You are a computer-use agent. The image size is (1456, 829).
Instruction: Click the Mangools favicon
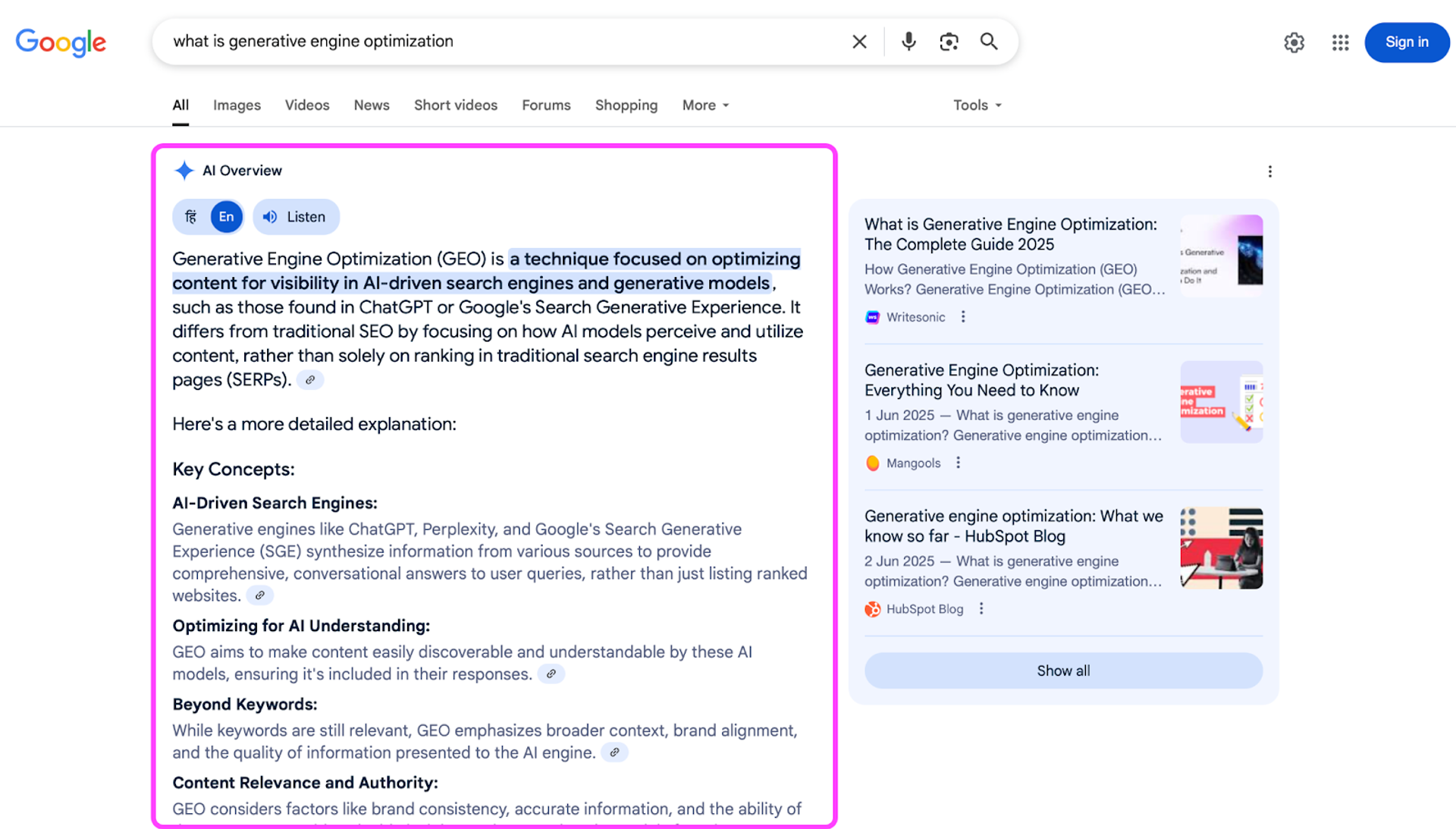click(x=873, y=463)
